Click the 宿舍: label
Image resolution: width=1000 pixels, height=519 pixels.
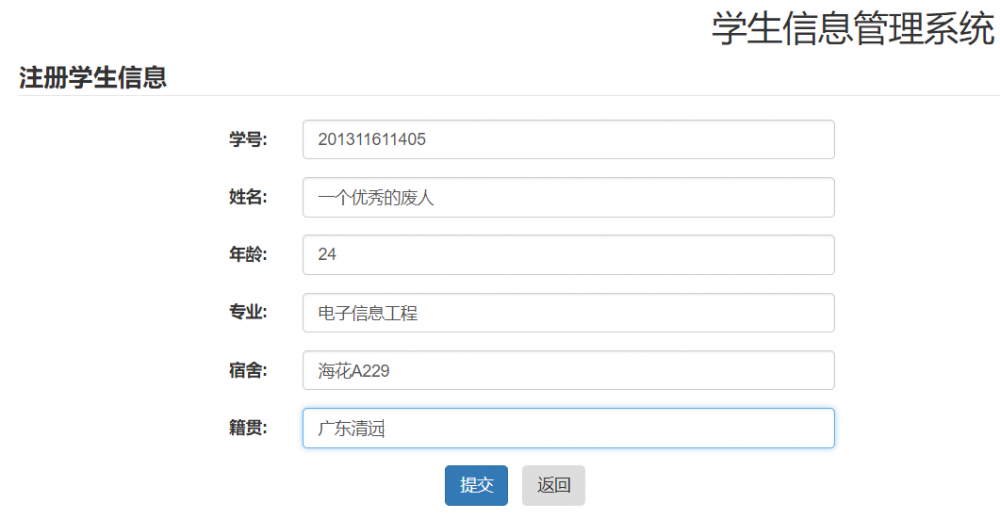click(x=248, y=370)
